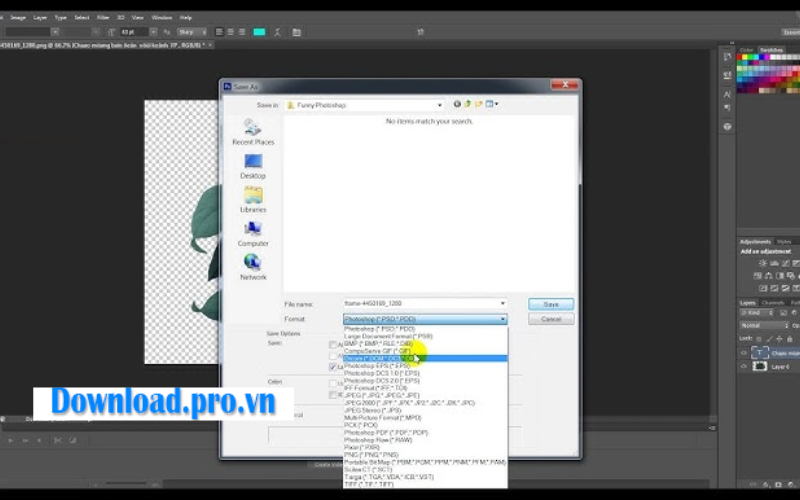This screenshot has width=800, height=500.
Task: Open History panel icon in right dock
Action: (x=728, y=57)
